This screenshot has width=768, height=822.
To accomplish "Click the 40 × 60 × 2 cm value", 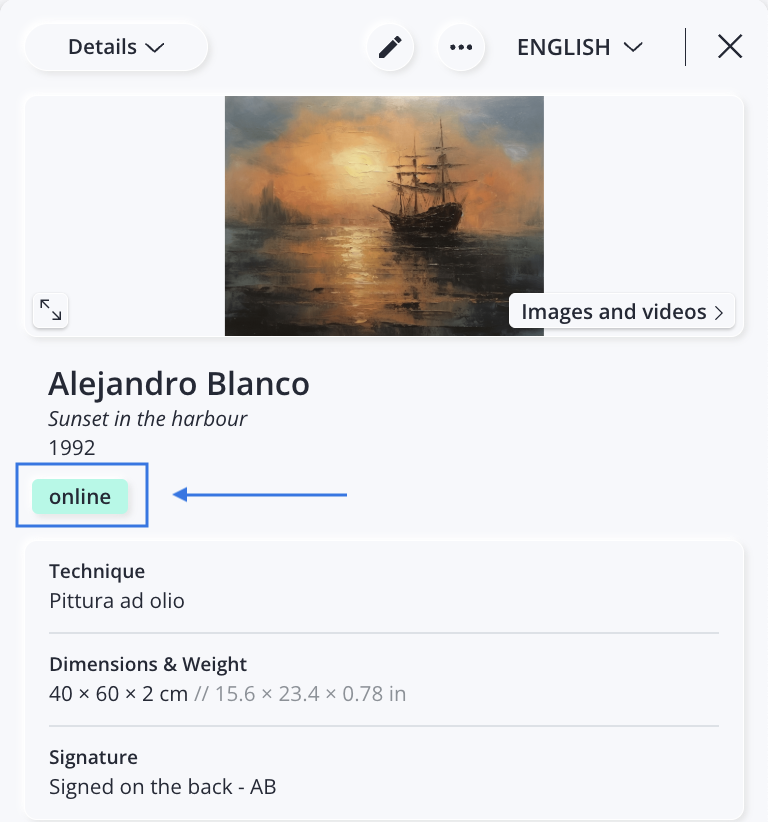I will tap(118, 693).
